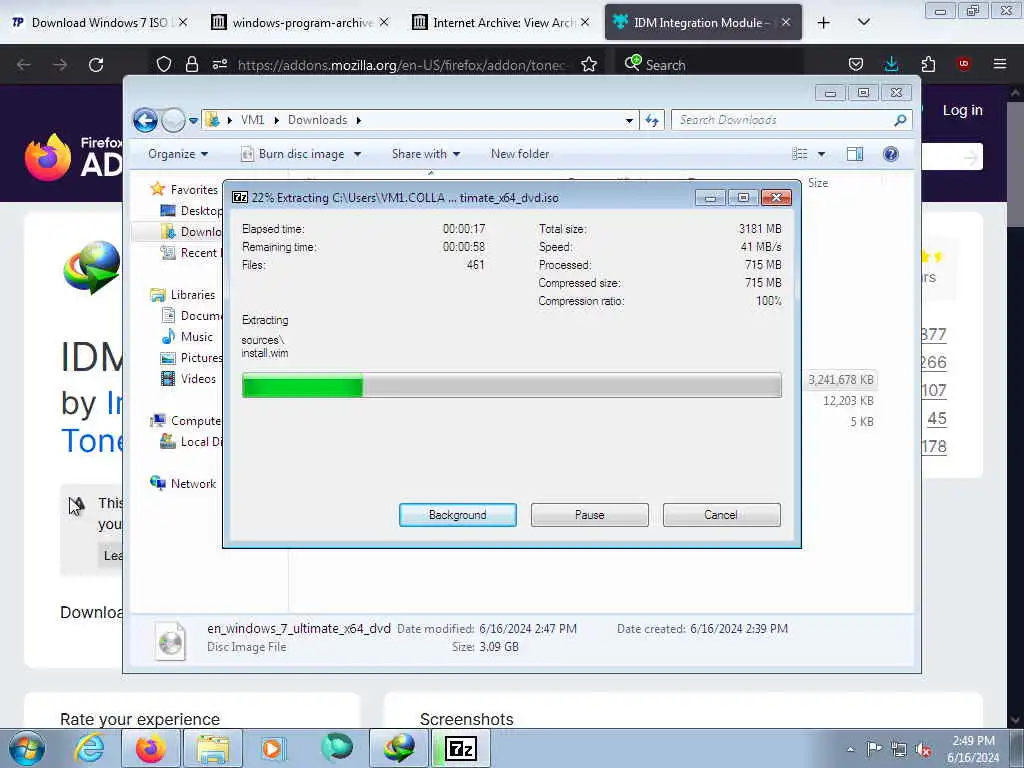Open Firefox application menu
Image resolution: width=1024 pixels, height=768 pixels.
point(1000,64)
